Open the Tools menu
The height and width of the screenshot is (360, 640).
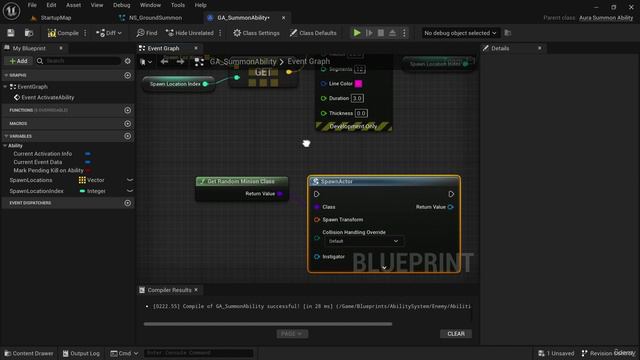pyautogui.click(x=178, y=5)
